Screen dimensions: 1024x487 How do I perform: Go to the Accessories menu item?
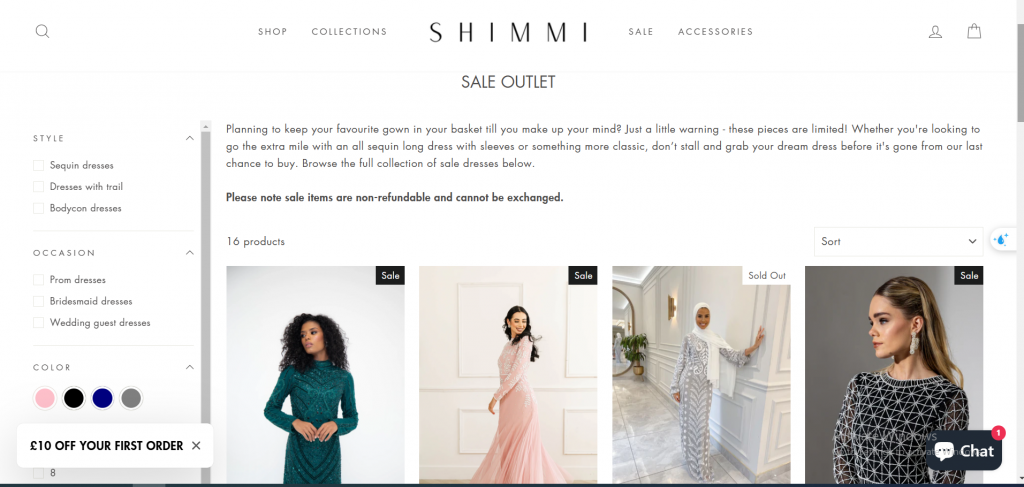(x=715, y=31)
